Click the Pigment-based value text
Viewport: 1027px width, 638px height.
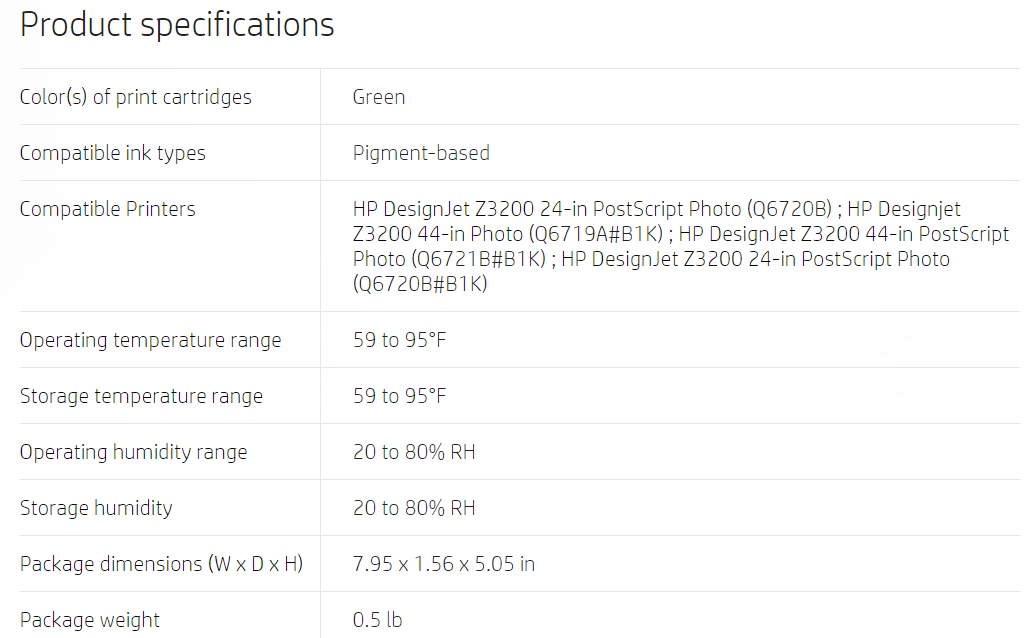pyautogui.click(x=421, y=153)
